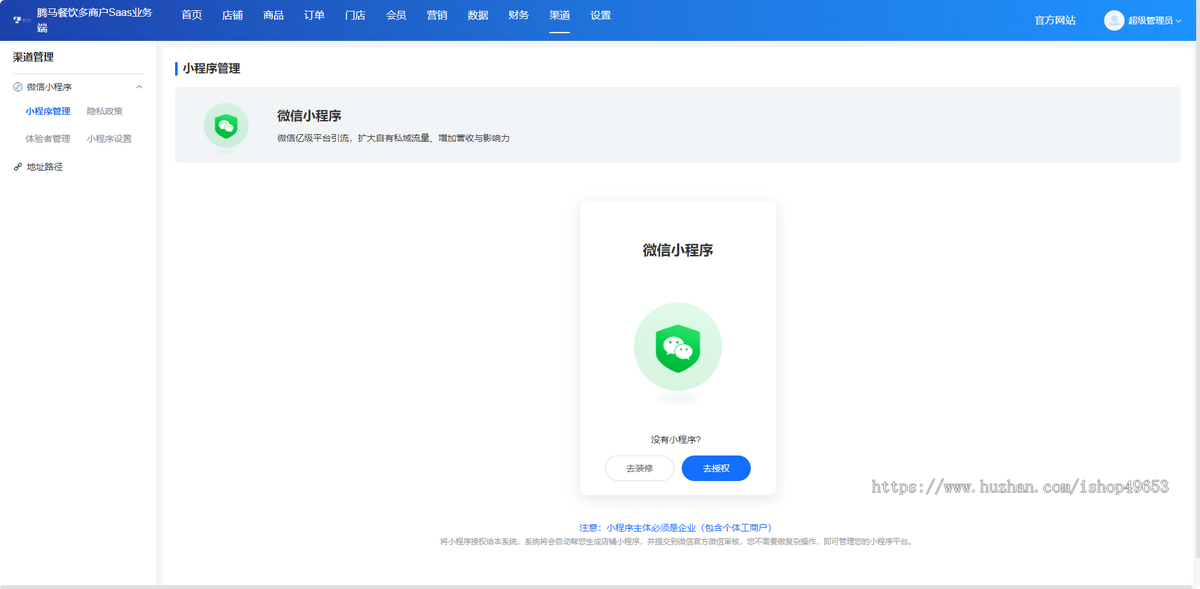Click the app logo icon in header

tap(20, 20)
